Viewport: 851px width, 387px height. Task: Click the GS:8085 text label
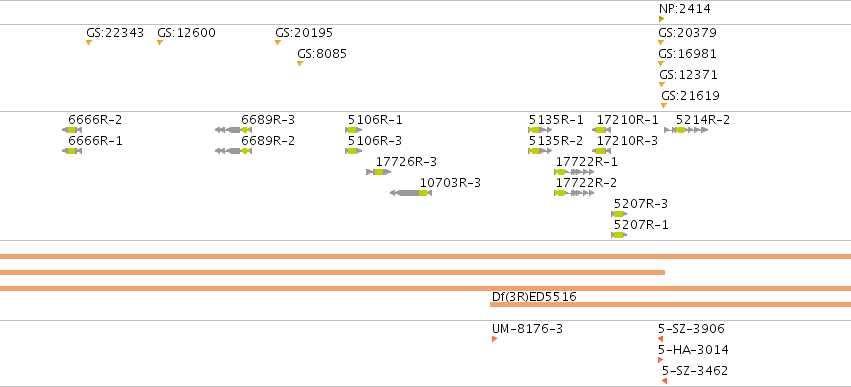coord(322,54)
